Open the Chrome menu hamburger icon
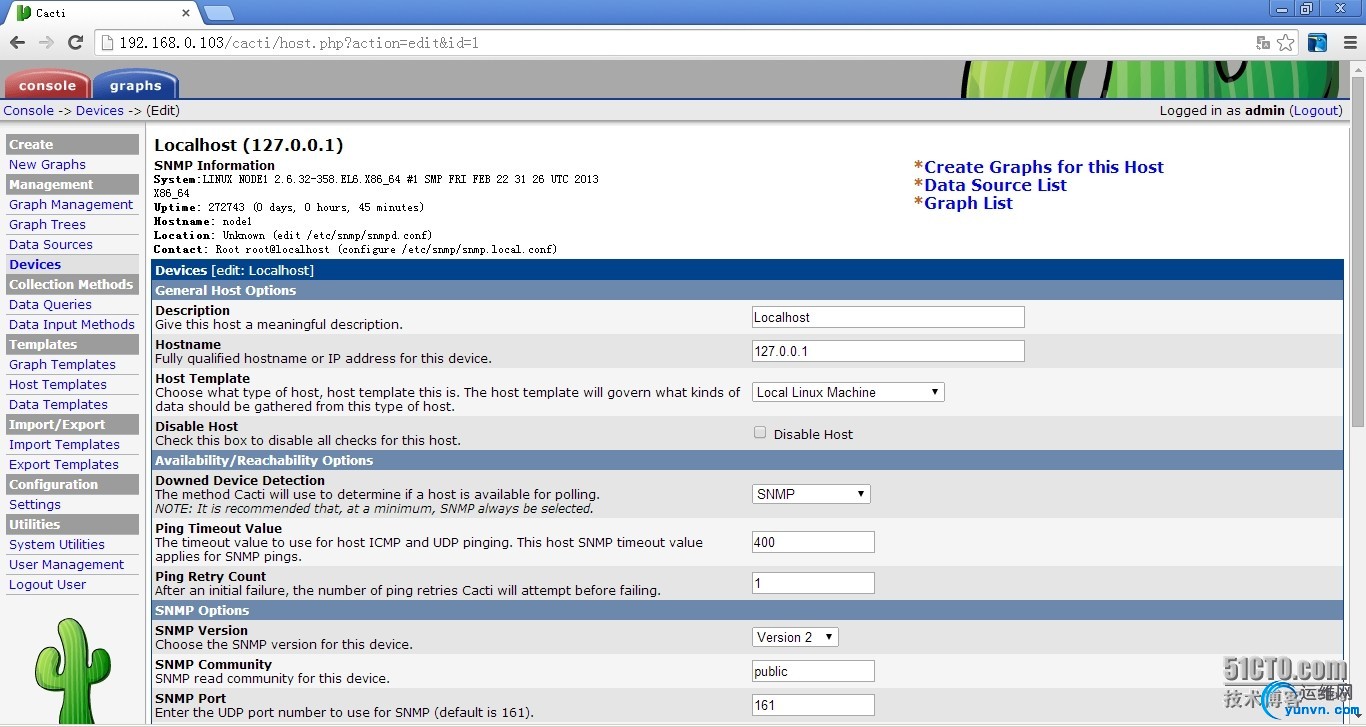Screen dimensions: 1366x727 click(1349, 43)
